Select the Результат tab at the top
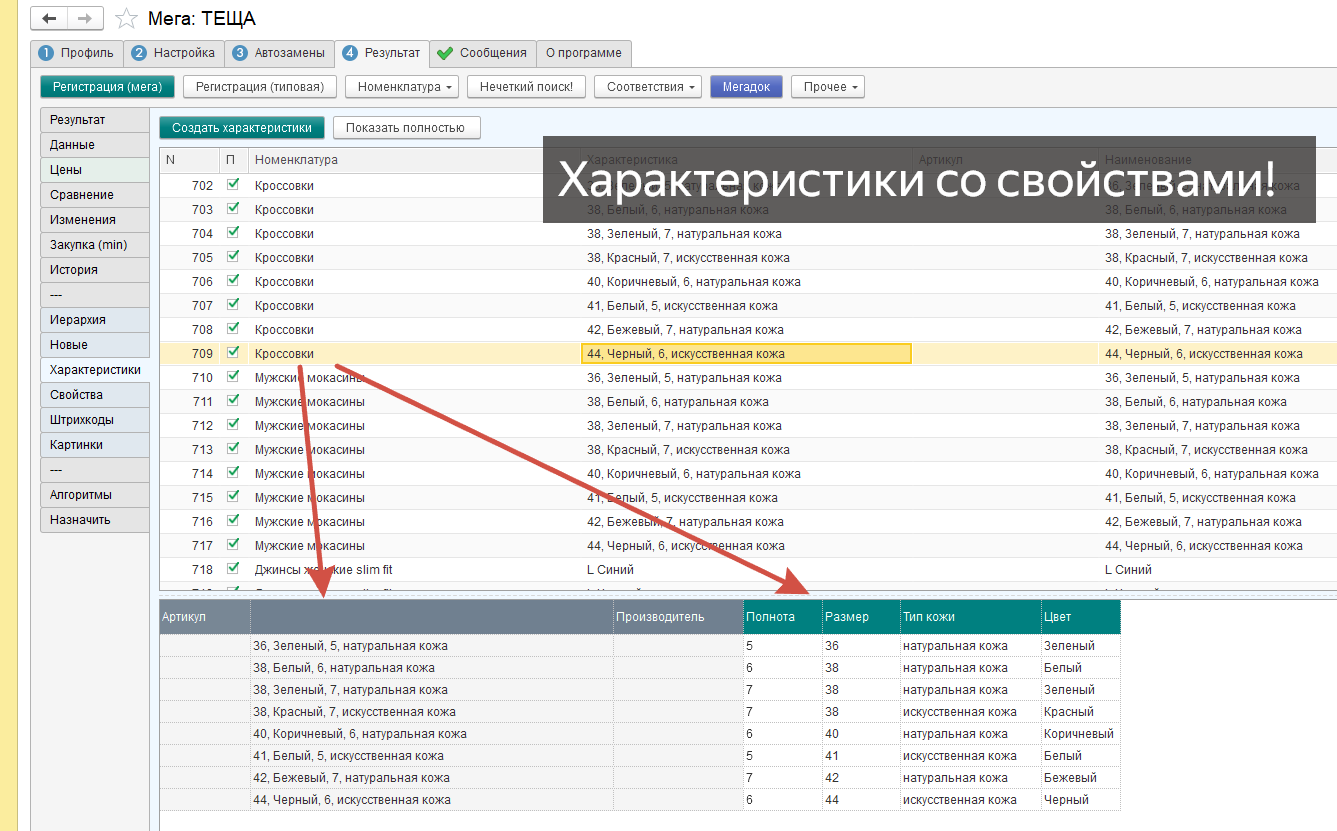The height and width of the screenshot is (831, 1337). 382,53
